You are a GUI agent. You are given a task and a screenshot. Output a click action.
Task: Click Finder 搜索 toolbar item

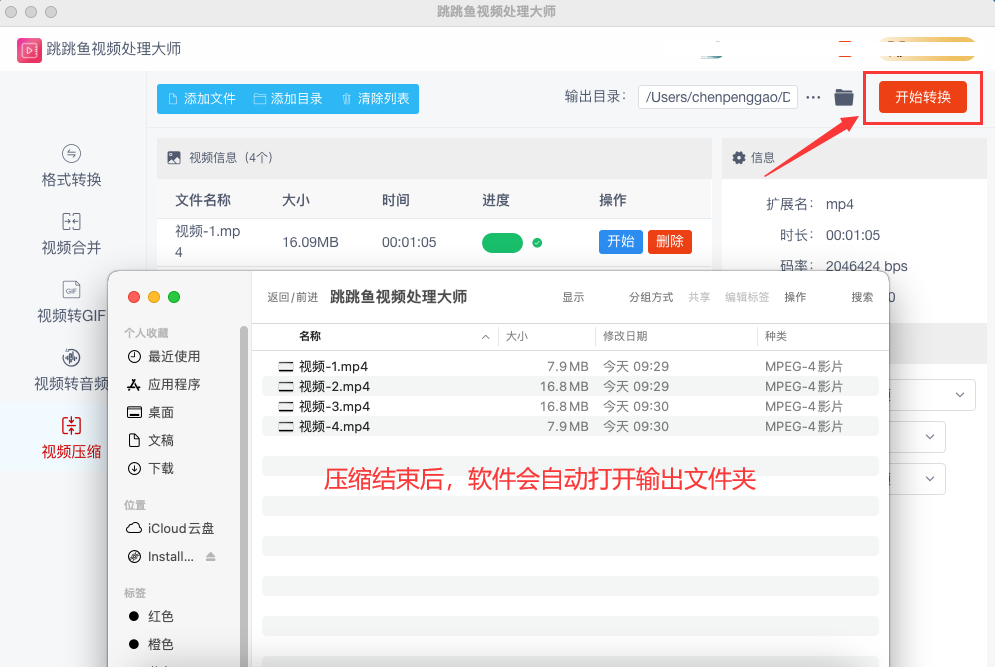point(862,297)
